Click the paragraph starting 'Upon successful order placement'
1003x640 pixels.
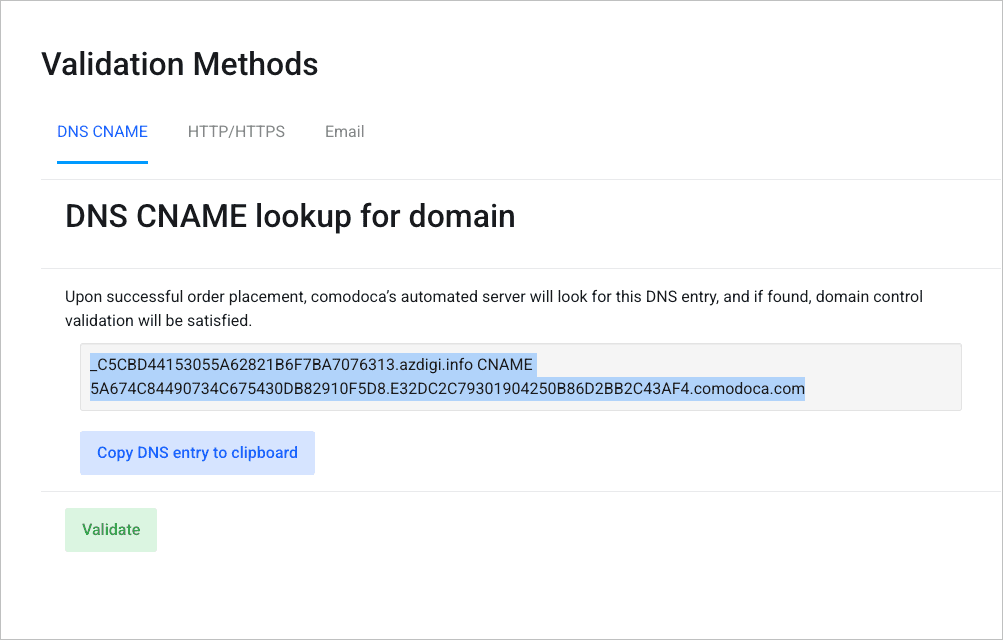pyautogui.click(x=494, y=309)
